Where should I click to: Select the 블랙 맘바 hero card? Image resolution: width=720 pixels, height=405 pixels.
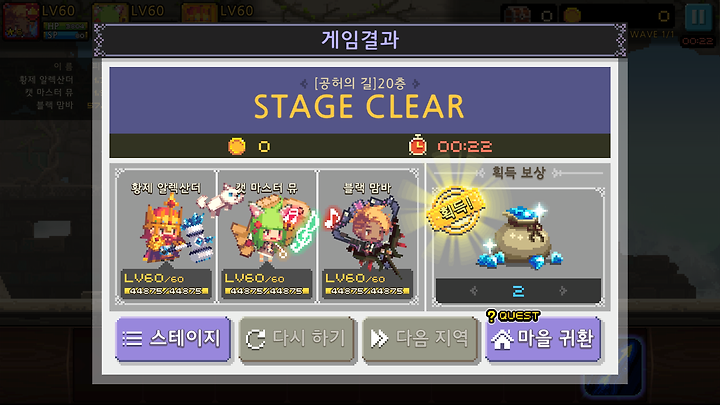click(367, 236)
